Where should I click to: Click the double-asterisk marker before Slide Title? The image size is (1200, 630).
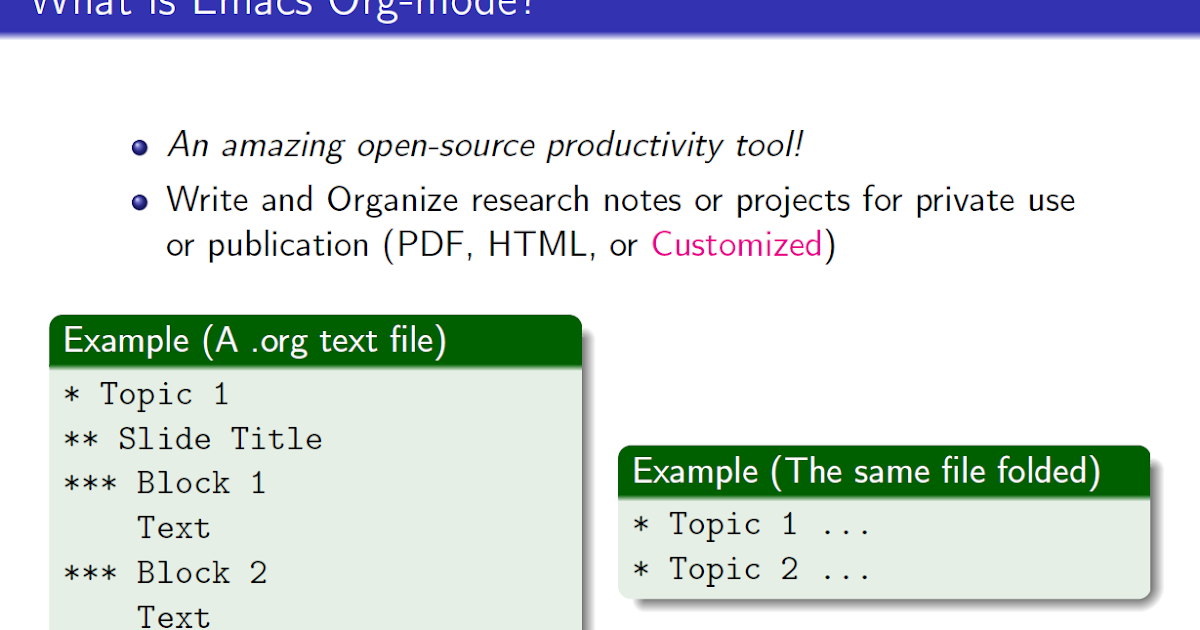pos(82,439)
